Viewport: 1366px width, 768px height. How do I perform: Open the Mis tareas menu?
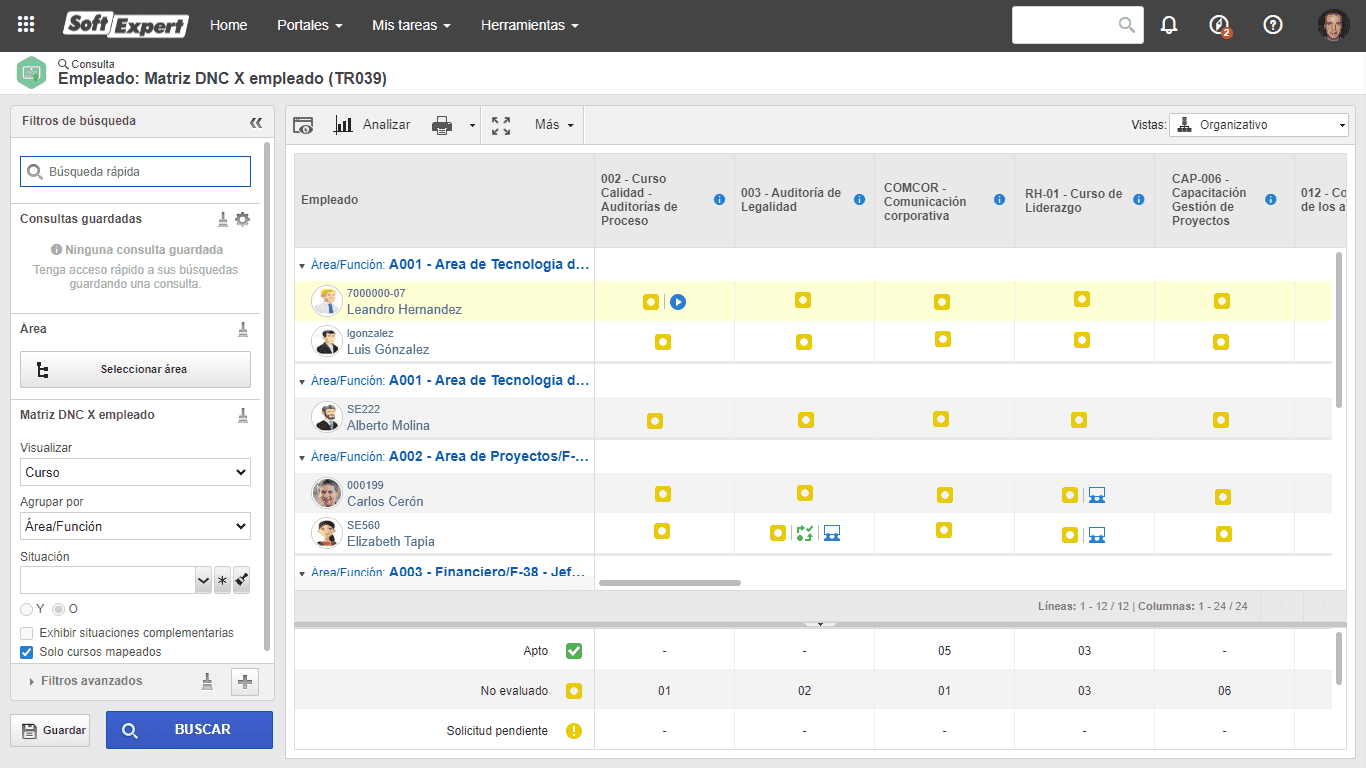(x=411, y=25)
